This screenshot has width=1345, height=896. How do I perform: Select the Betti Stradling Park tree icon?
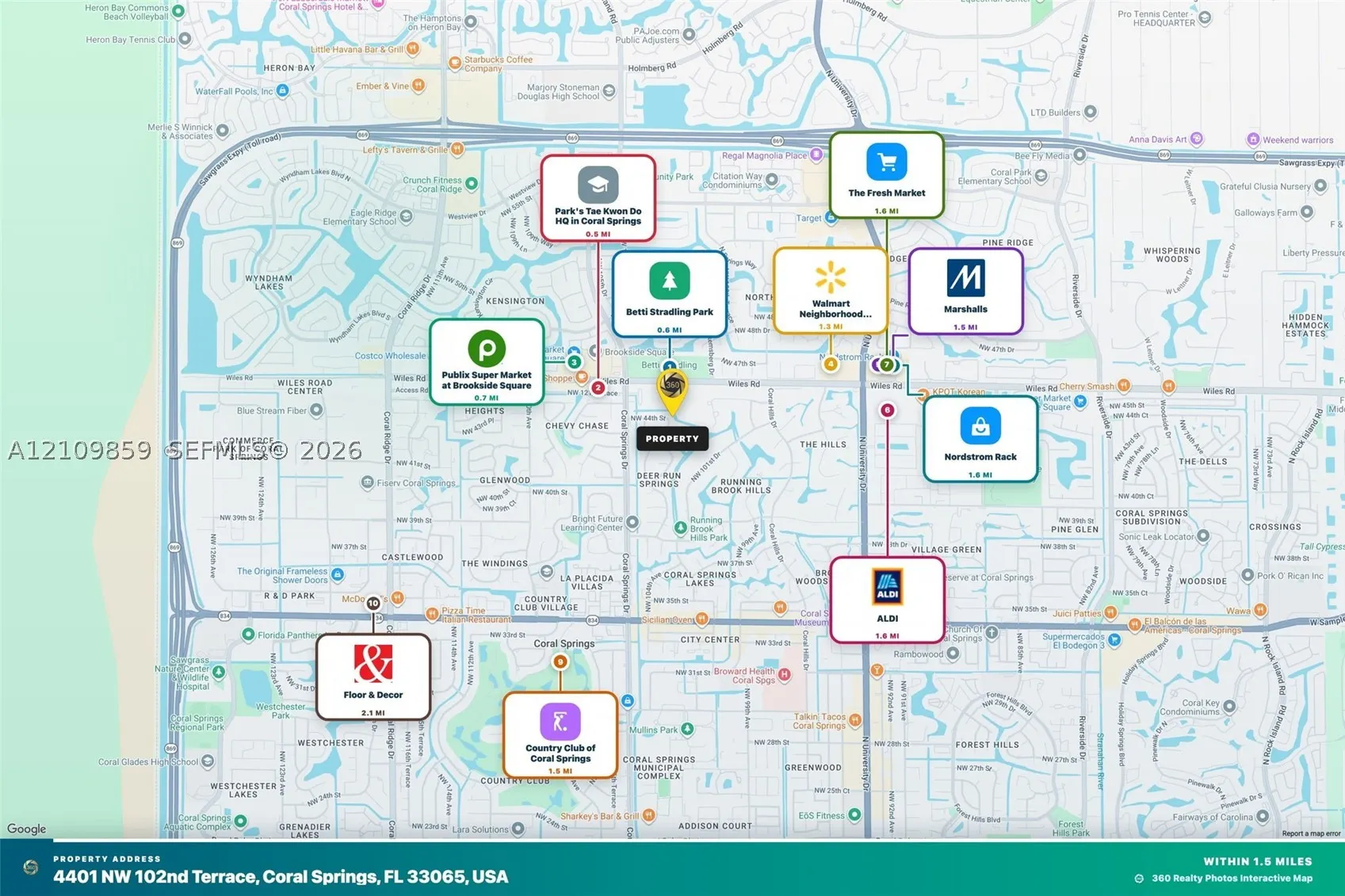670,280
